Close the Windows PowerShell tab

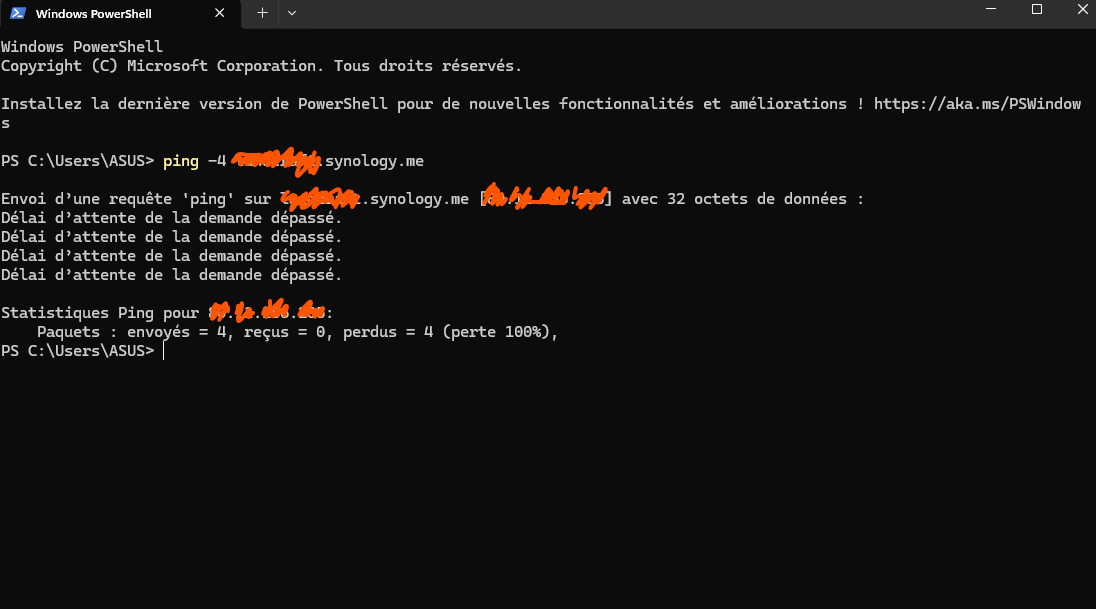pos(219,13)
